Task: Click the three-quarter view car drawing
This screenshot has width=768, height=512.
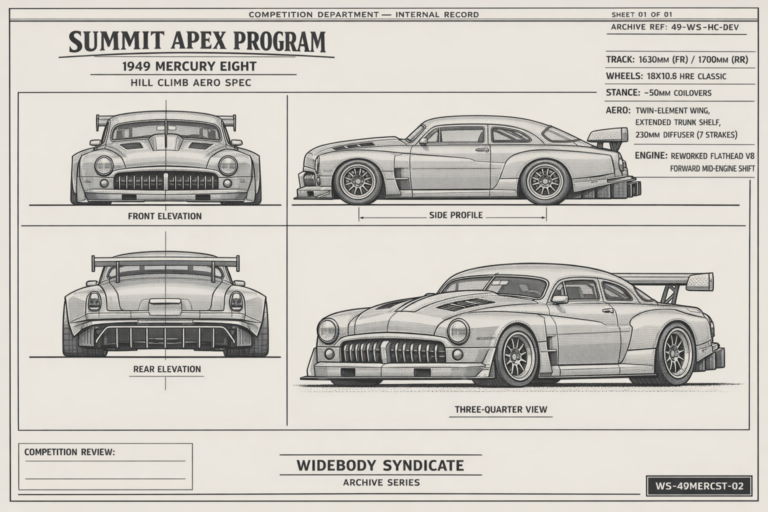Action: (513, 325)
